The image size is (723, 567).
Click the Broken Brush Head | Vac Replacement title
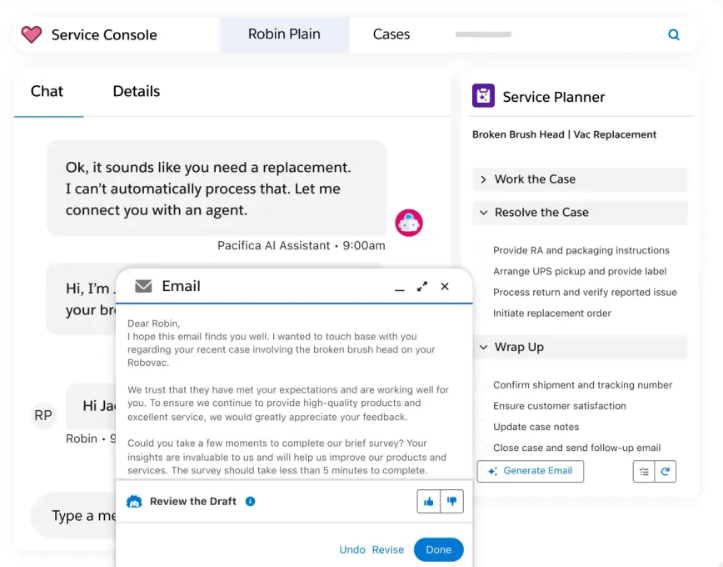(564, 135)
